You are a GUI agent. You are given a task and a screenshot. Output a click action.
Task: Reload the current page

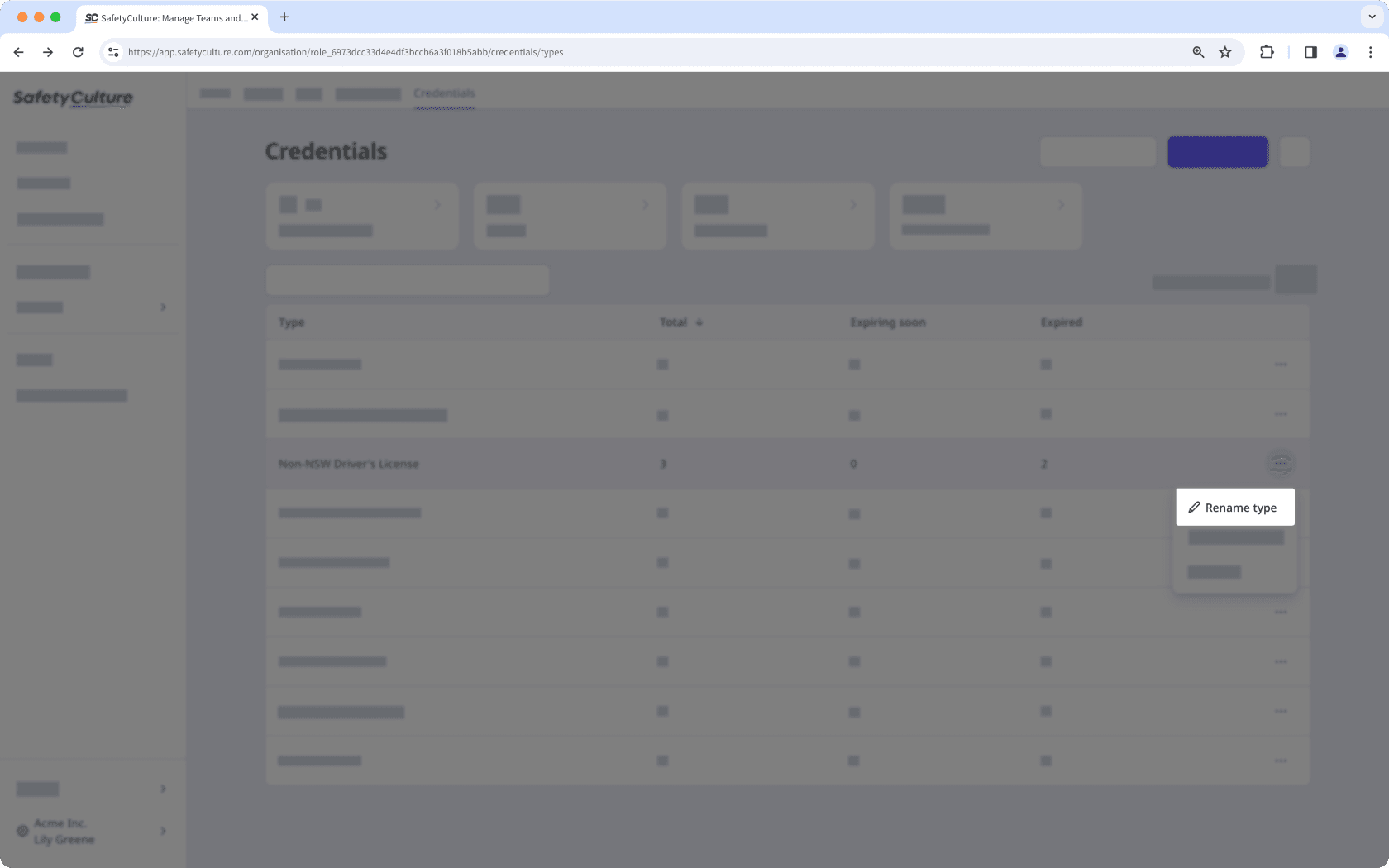(78, 51)
